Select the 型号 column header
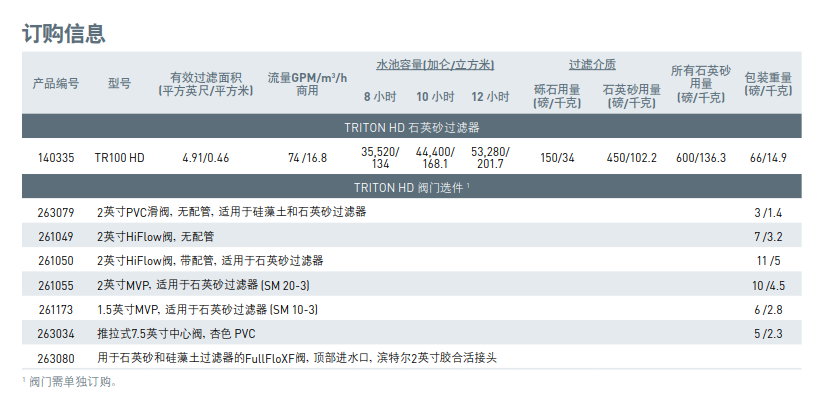This screenshot has height=406, width=833. (x=119, y=83)
